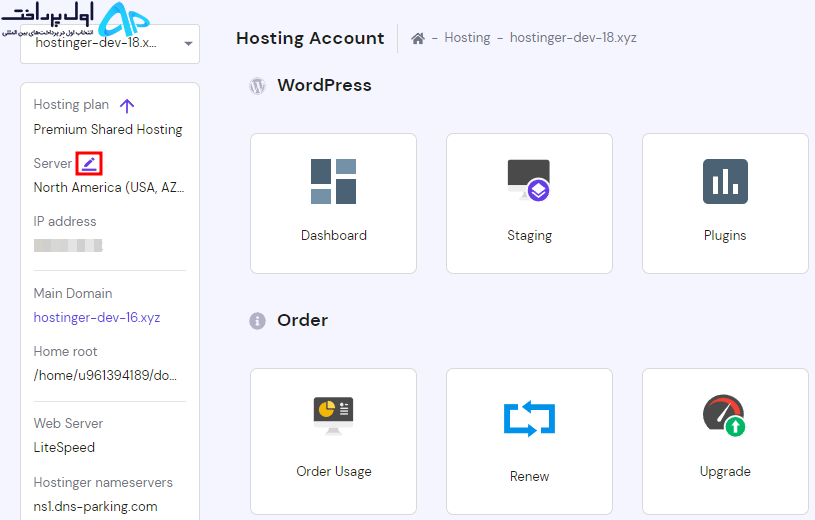Screen dimensions: 815x520
Task: Click the Upgrade card
Action: pyautogui.click(x=725, y=441)
